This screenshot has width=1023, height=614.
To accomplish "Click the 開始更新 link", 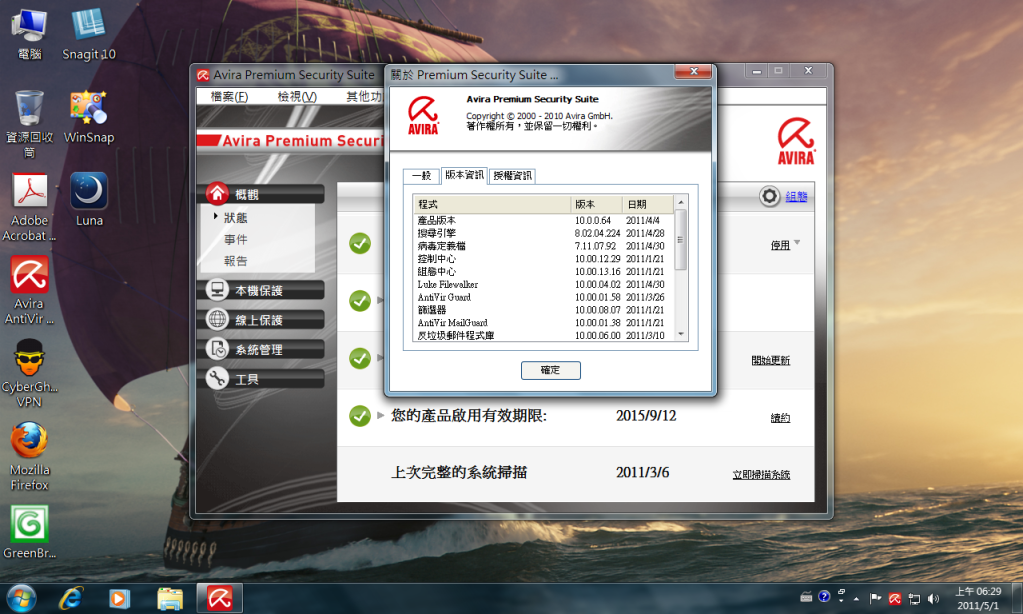I will coord(770,360).
